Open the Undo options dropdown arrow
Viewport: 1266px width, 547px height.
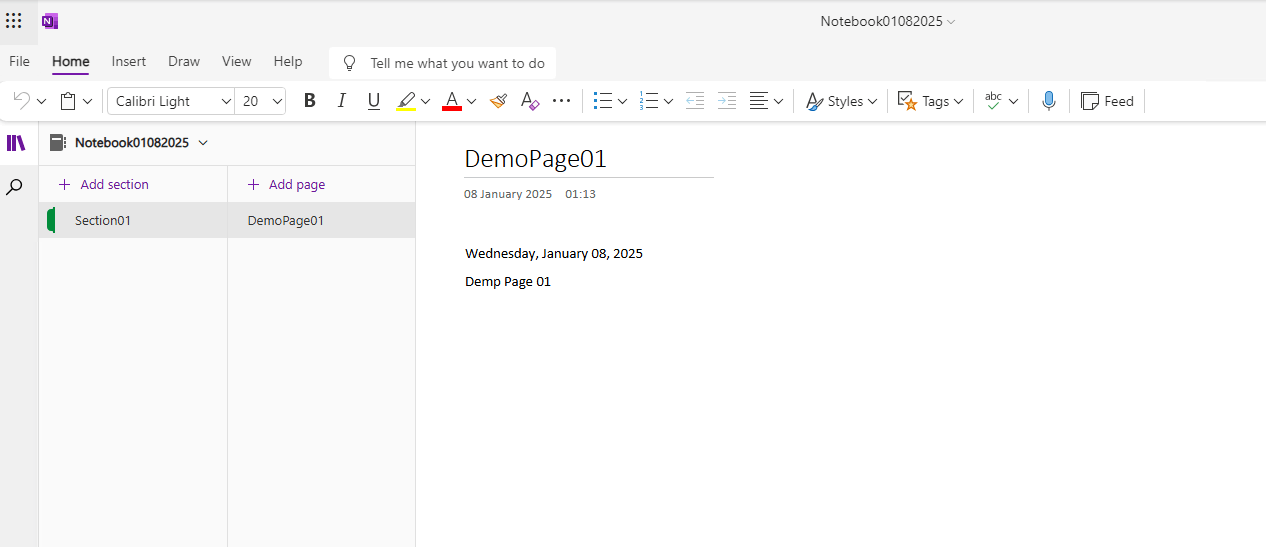[x=41, y=101]
